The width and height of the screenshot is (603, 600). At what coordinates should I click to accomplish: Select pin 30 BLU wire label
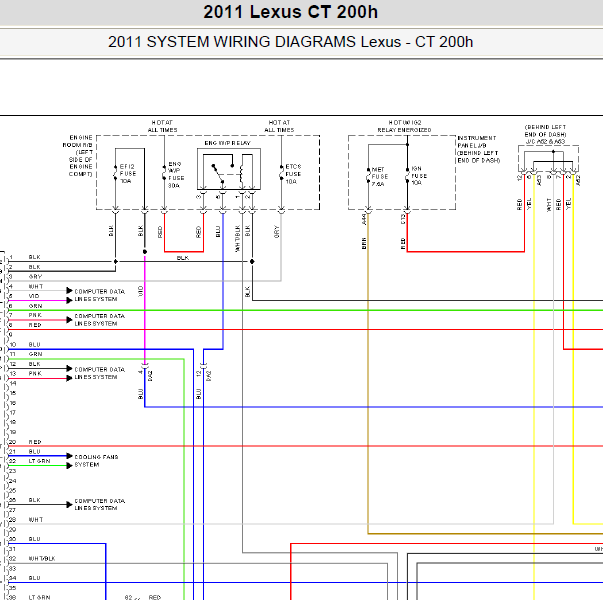tap(34, 539)
